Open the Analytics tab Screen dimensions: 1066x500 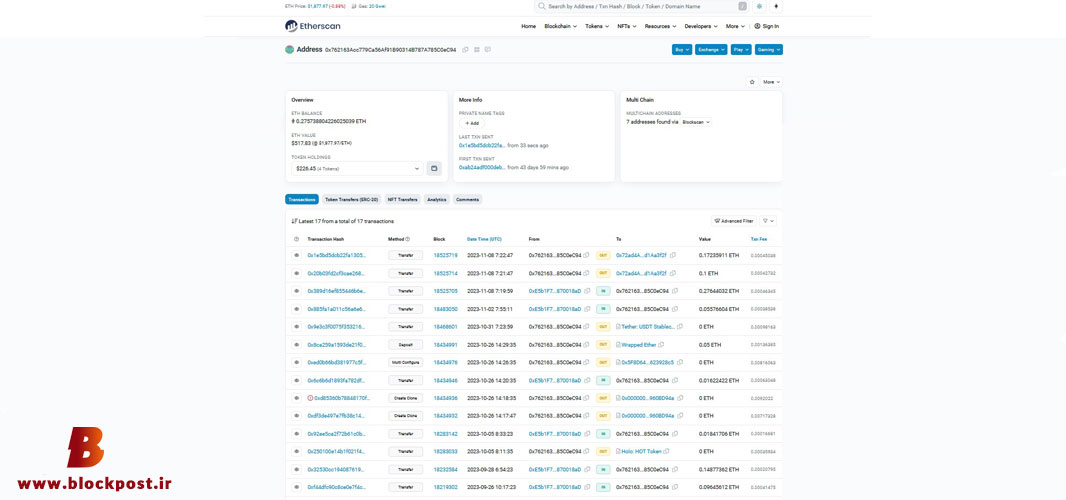(436, 199)
